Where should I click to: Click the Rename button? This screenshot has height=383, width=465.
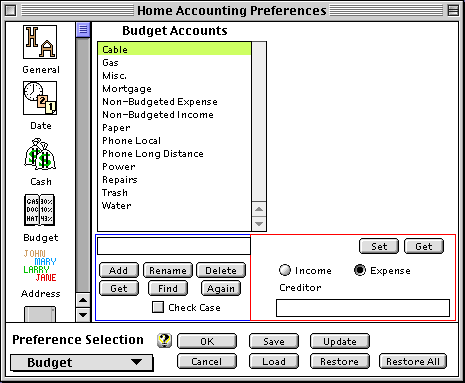pyautogui.click(x=168, y=270)
